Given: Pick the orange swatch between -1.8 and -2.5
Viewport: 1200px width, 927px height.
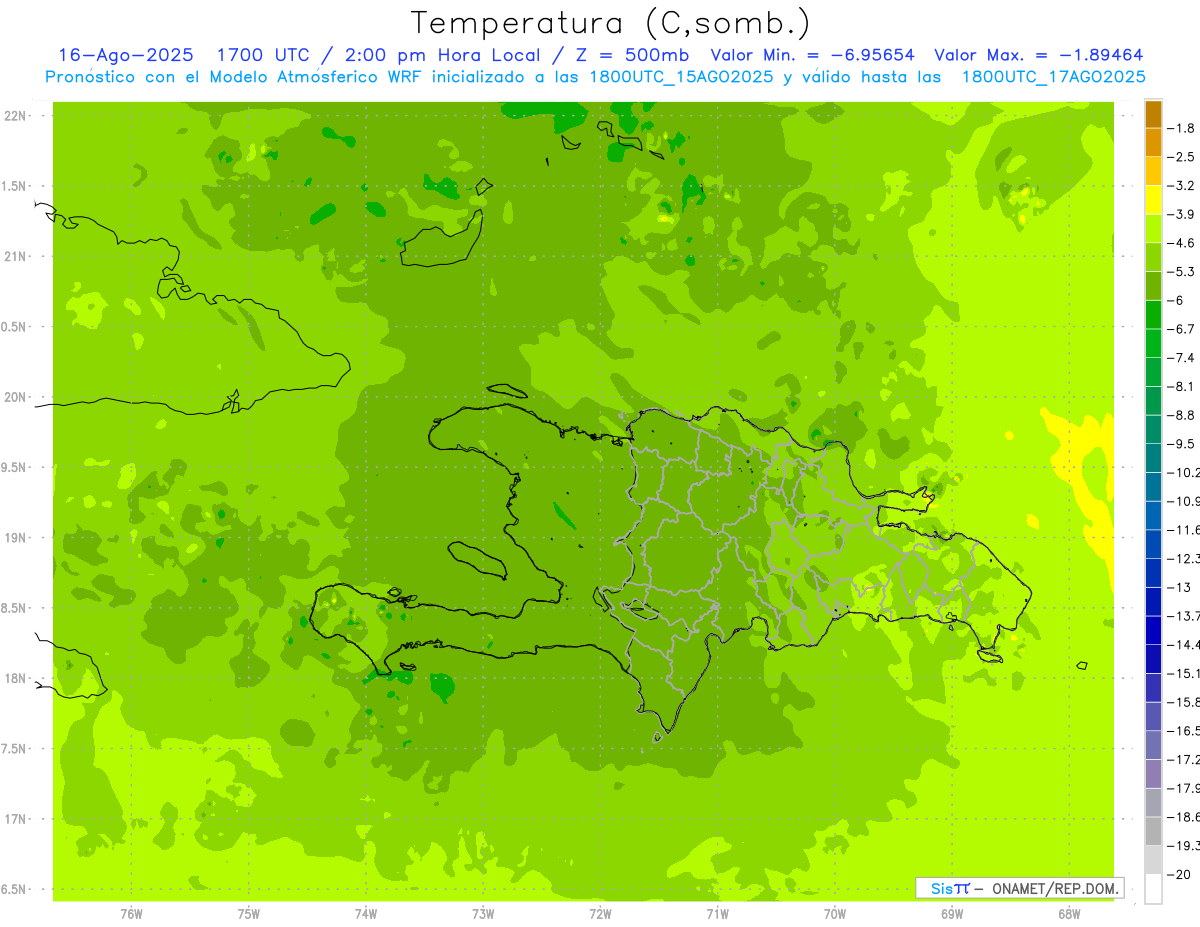Looking at the screenshot, I should pyautogui.click(x=1154, y=142).
